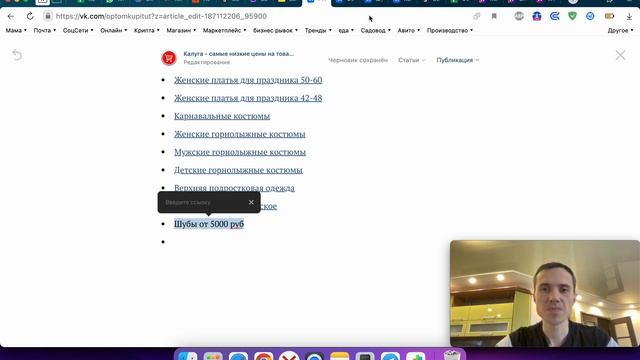This screenshot has height=360, width=640.
Task: Open the blue checkmark circle extension
Action: tap(590, 16)
